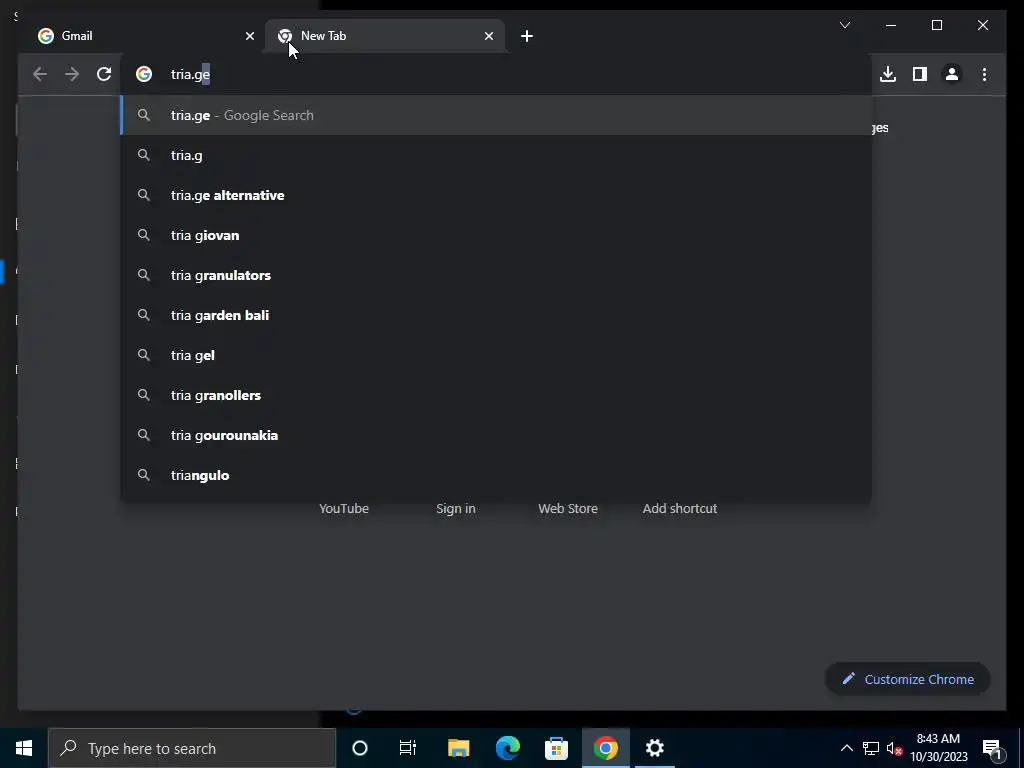Switch to the Gmail tab
The height and width of the screenshot is (768, 1024).
[x=145, y=37]
